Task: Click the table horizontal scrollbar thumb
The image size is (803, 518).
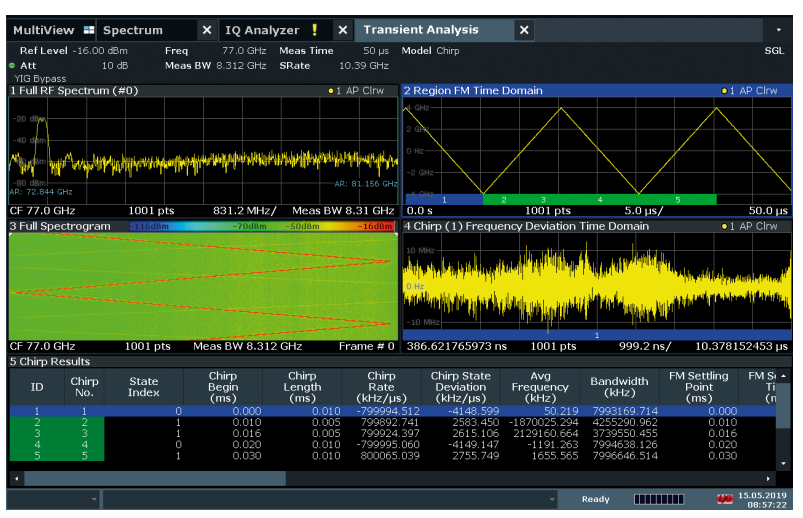Action: tap(155, 479)
